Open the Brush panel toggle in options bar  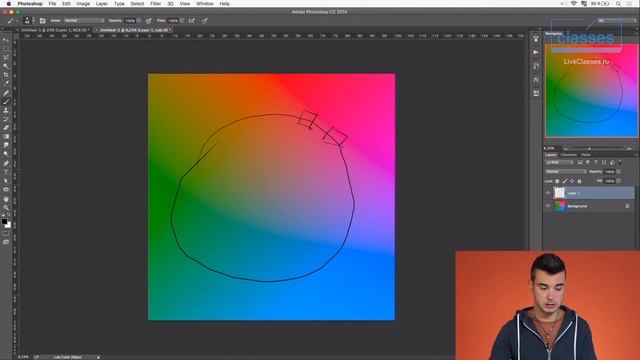[42, 20]
